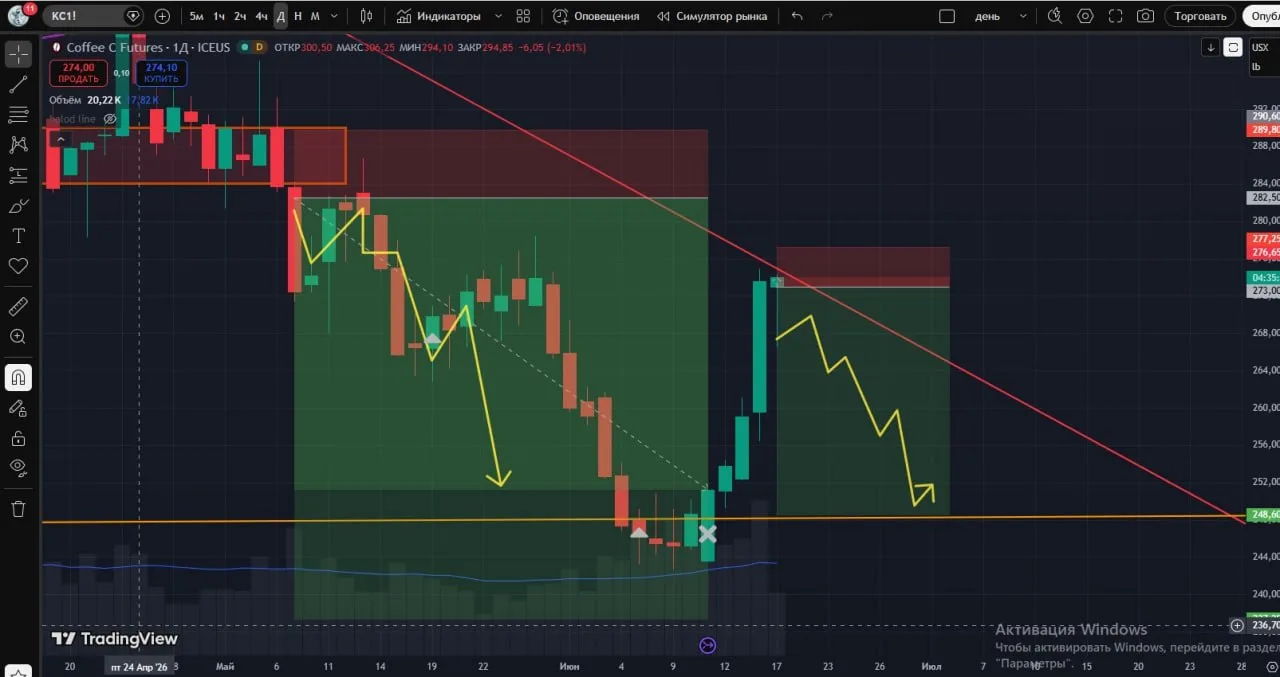This screenshot has height=677, width=1280.
Task: Toggle lock all drawings
Action: coord(18,438)
